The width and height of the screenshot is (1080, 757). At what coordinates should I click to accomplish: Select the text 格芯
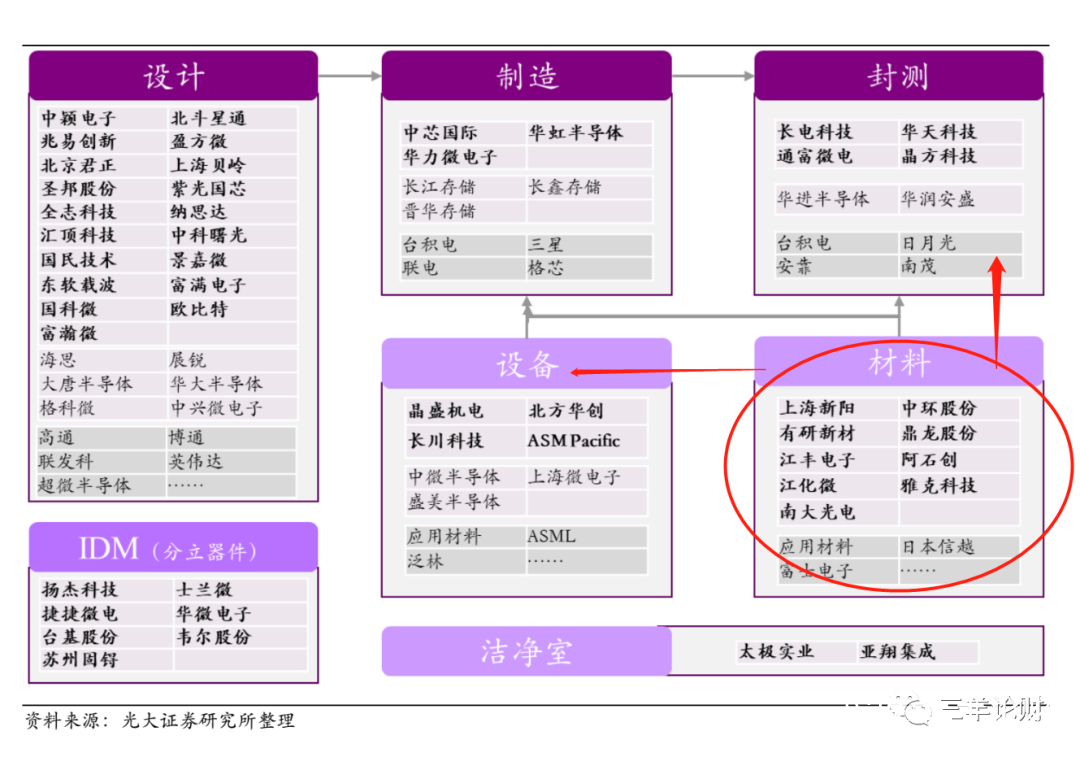[546, 268]
